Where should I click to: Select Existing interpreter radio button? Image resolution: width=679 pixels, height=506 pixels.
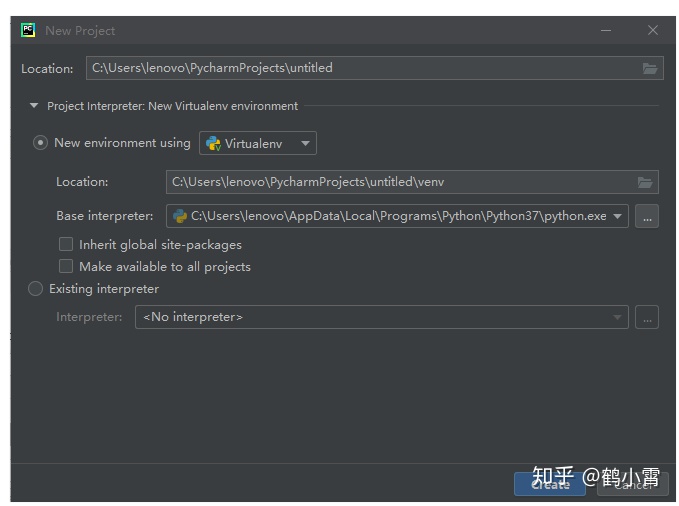click(x=36, y=289)
